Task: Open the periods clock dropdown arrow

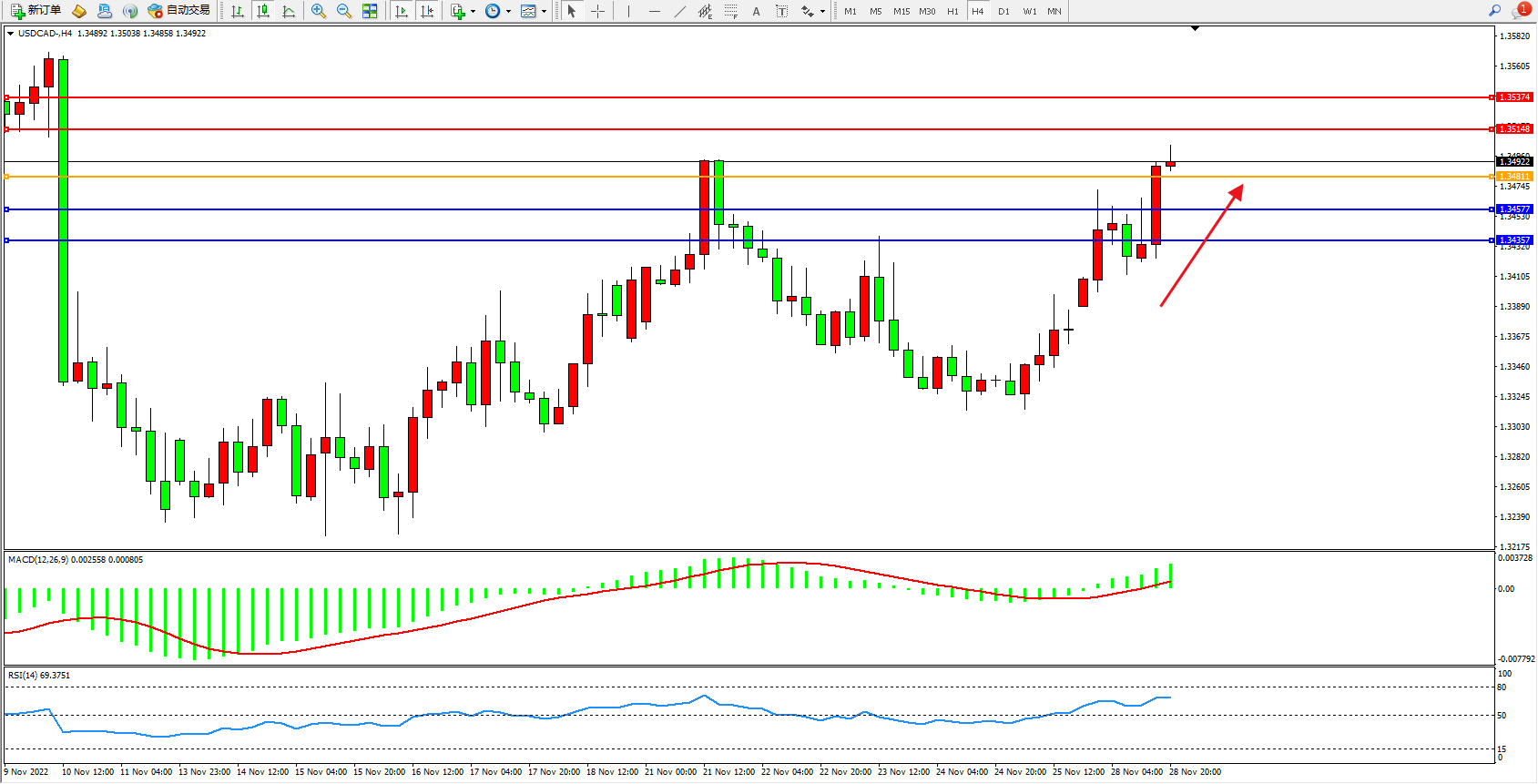Action: click(508, 12)
